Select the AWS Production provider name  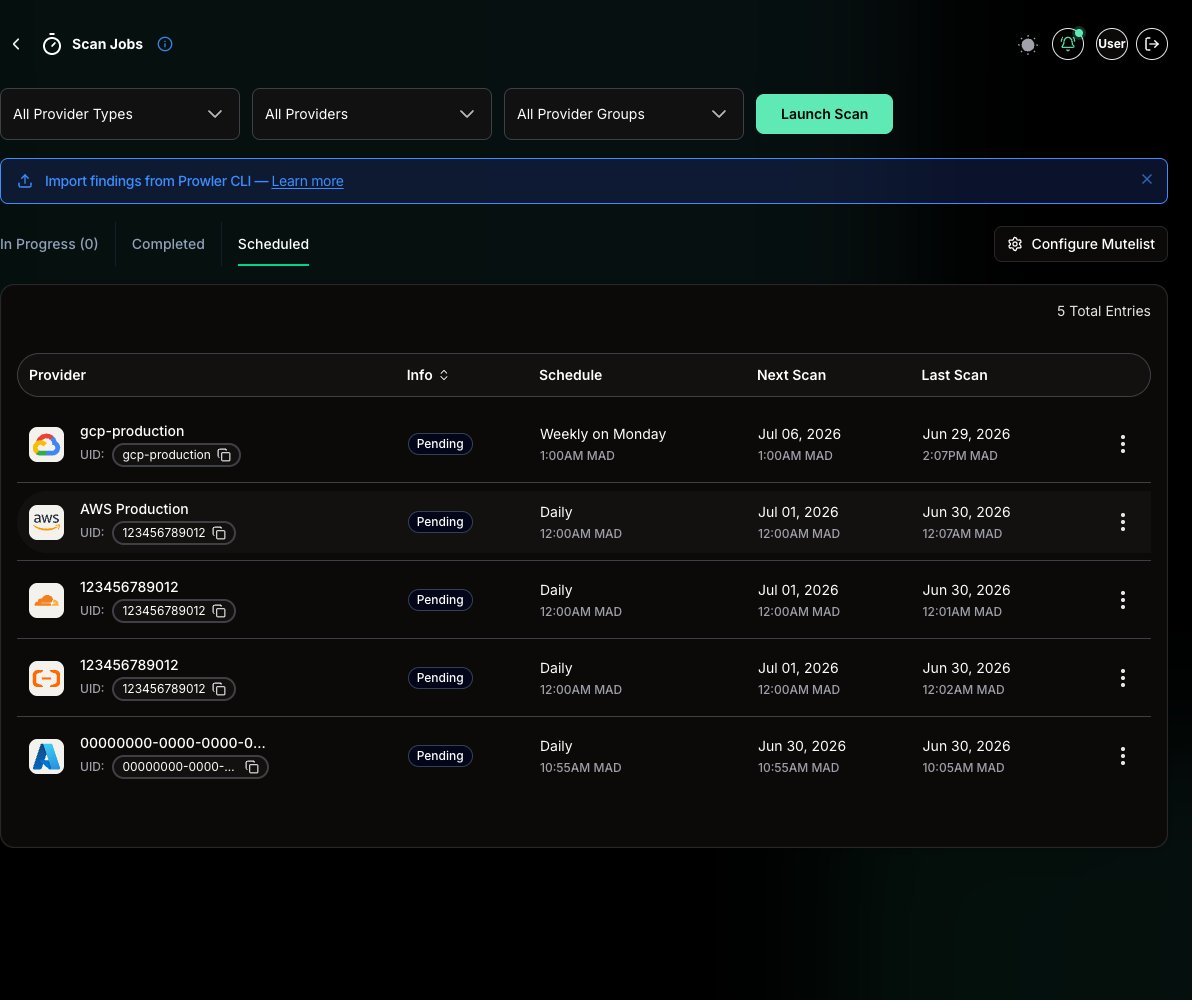(x=135, y=510)
